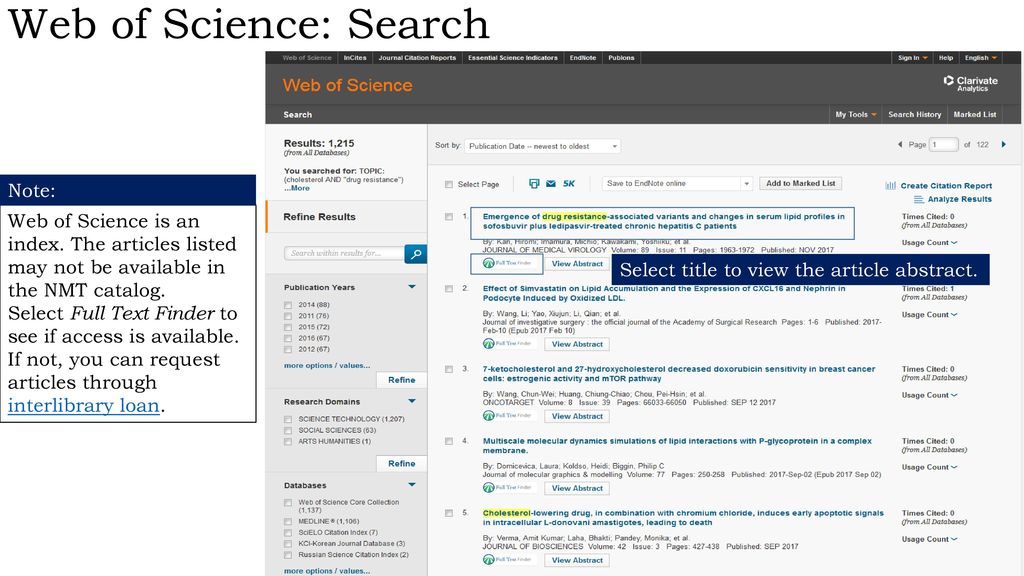The width and height of the screenshot is (1024, 576).
Task: Open the Save to EndNote online dropdown
Action: (677, 184)
